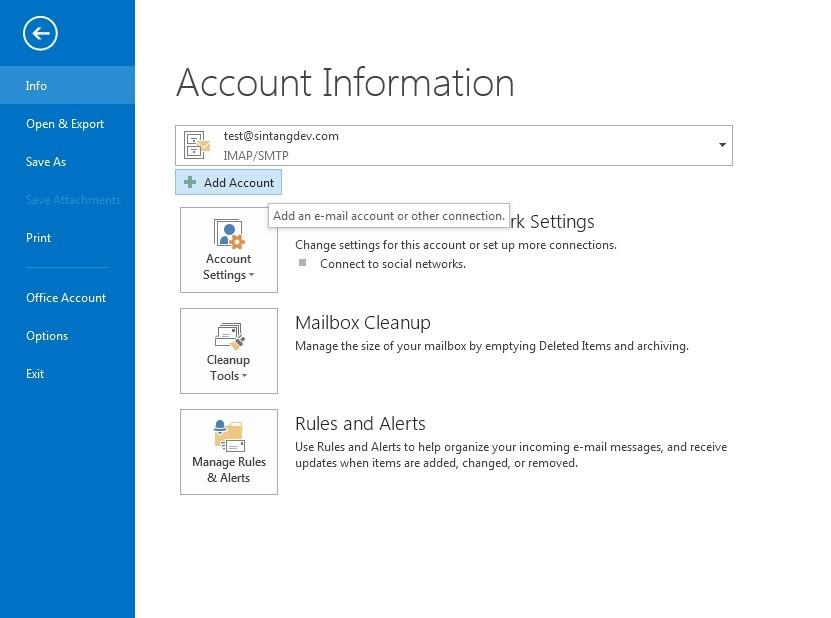Screen dimensions: 831x618
Task: Follow the Connect to social networks link
Action: [393, 264]
